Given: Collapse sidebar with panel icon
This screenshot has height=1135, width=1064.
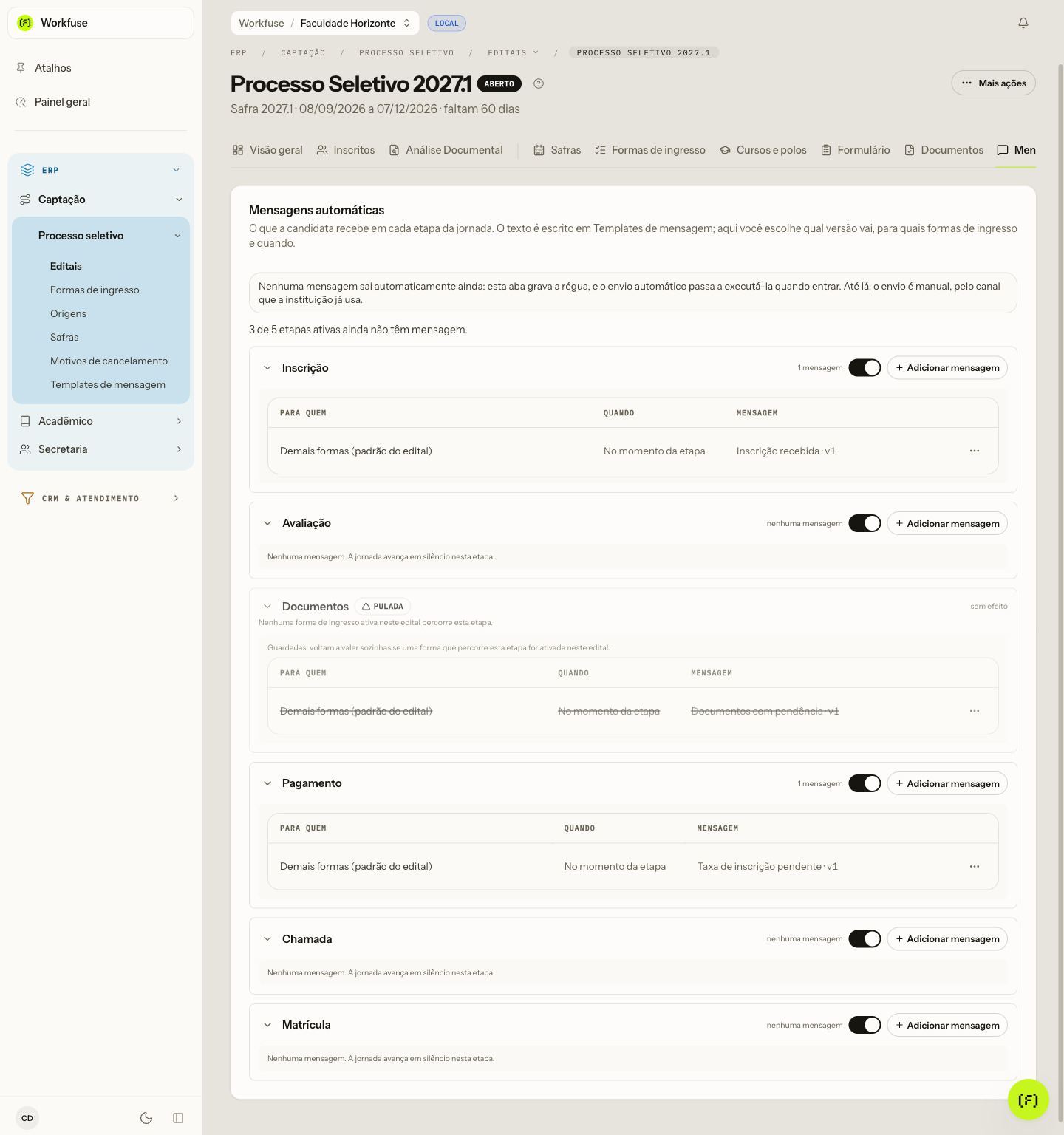Looking at the screenshot, I should [178, 1118].
